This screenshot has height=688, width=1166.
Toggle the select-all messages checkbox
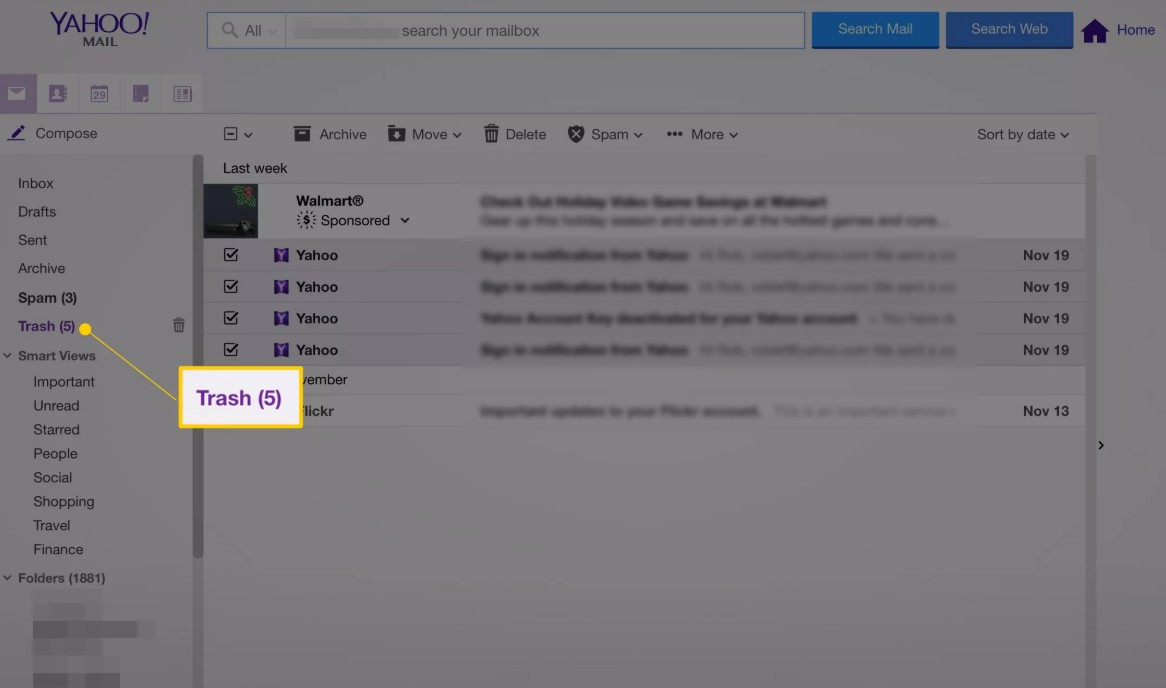(231, 133)
